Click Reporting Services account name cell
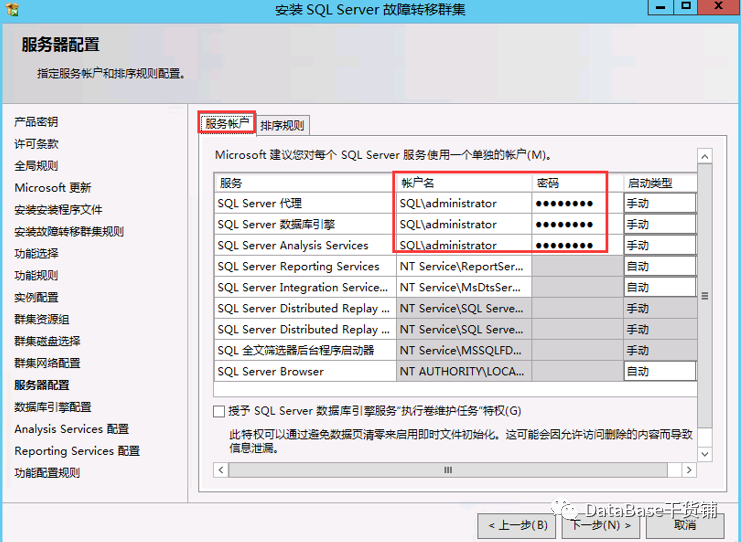 coord(464,267)
